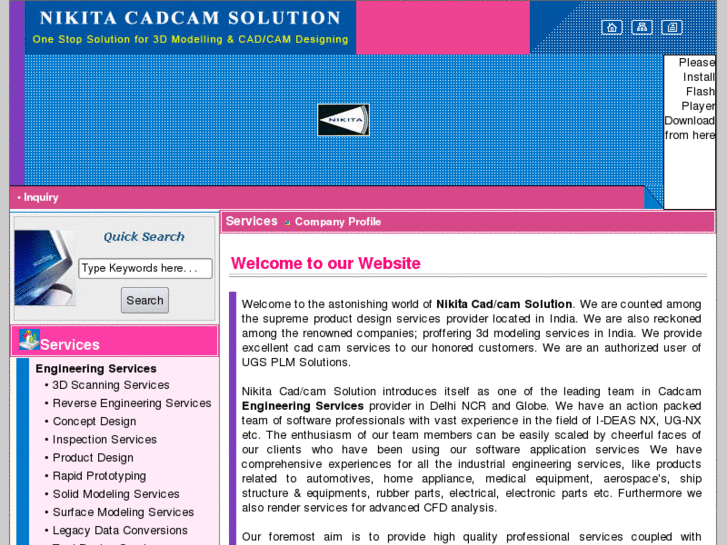Open the Inquiry menu link

[41, 198]
